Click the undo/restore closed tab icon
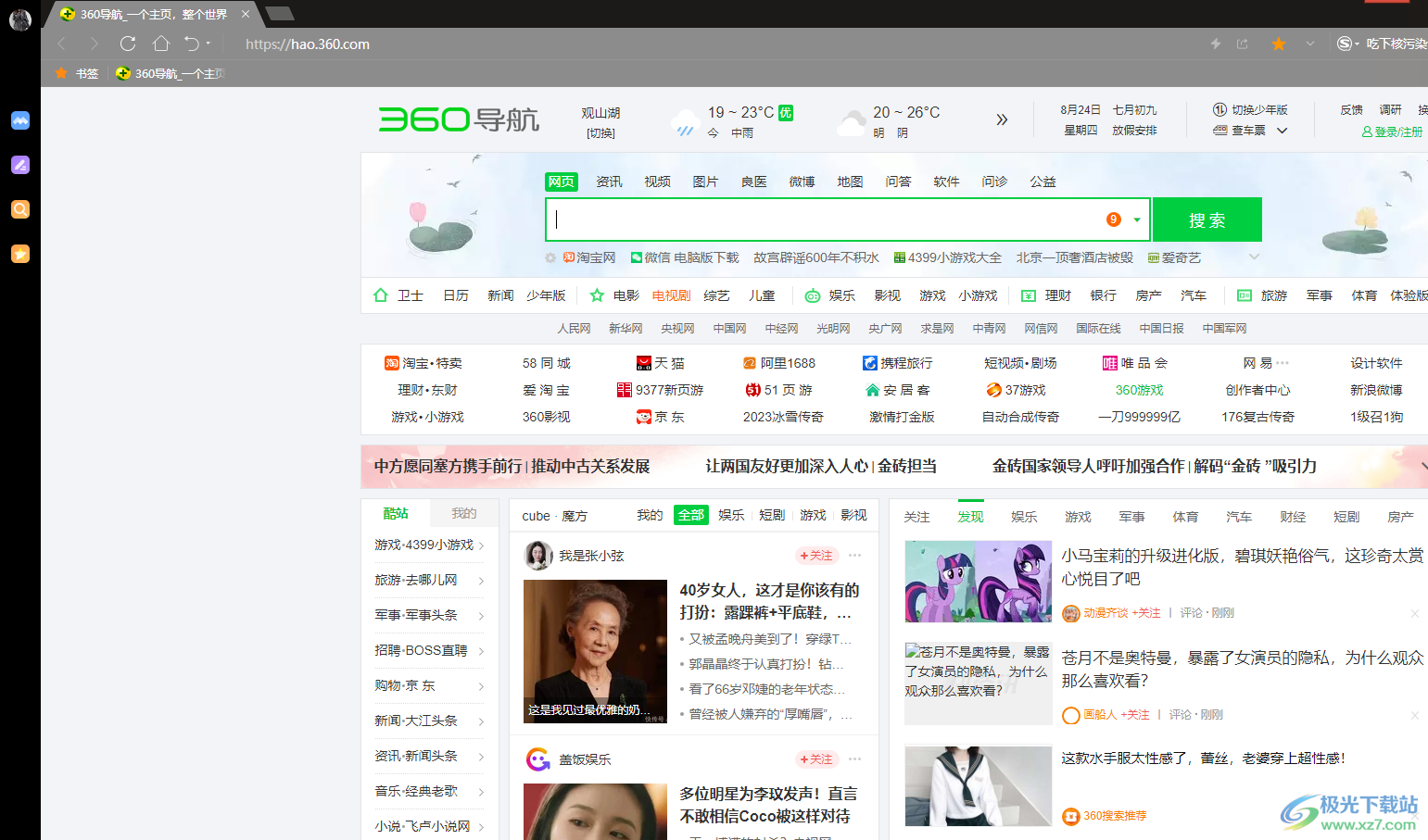This screenshot has height=840, width=1428. point(192,44)
